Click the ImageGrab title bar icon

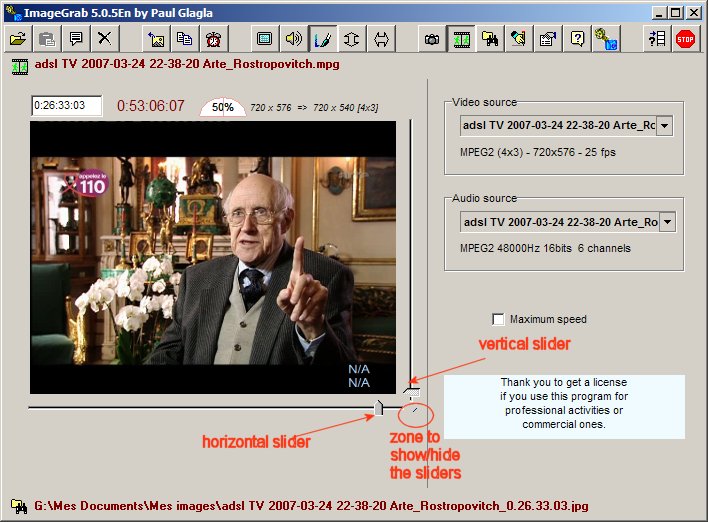click(x=13, y=13)
